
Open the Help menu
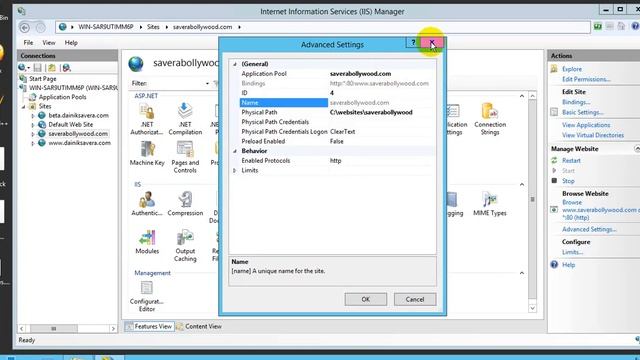click(x=71, y=42)
